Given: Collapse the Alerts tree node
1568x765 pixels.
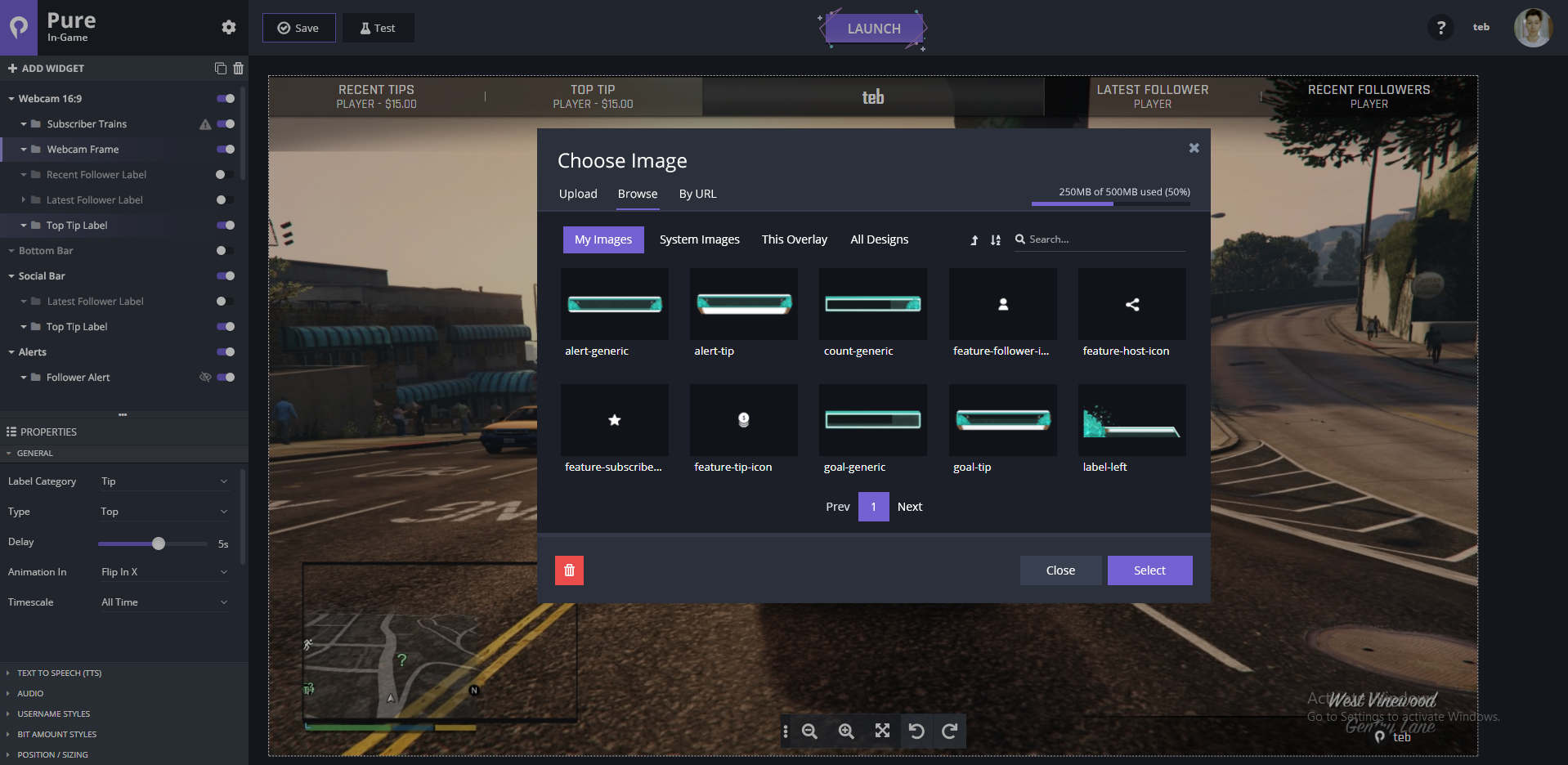Looking at the screenshot, I should pos(11,352).
